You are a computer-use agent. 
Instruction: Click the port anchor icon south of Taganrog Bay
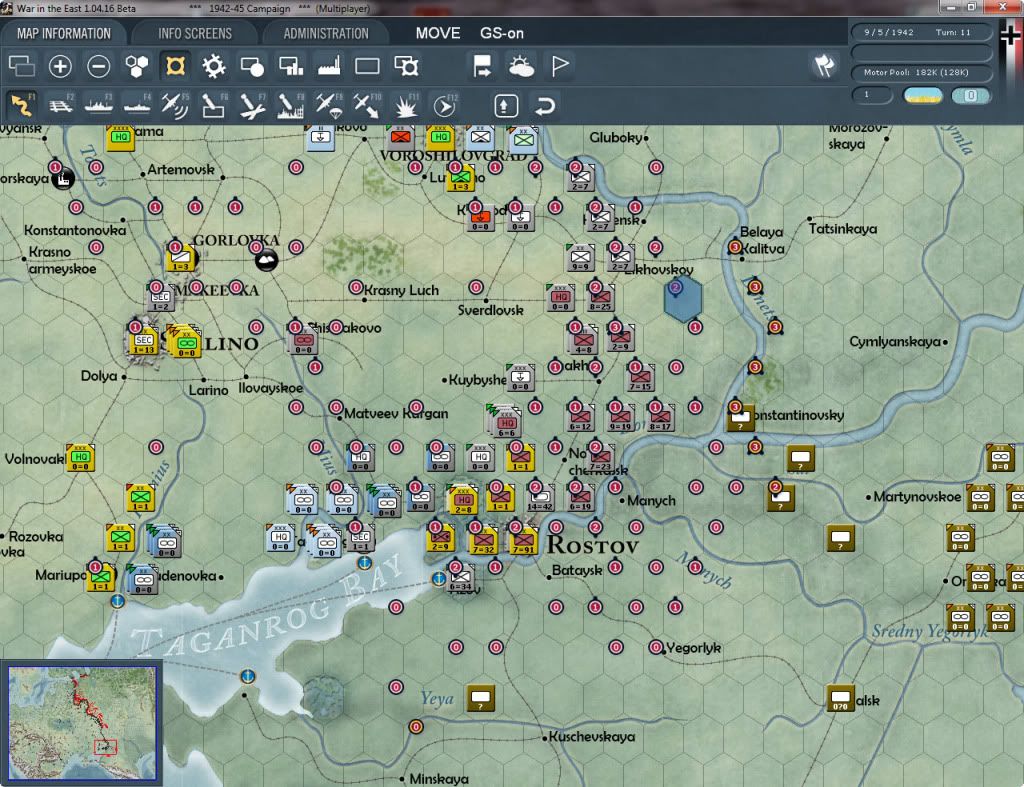(x=247, y=676)
